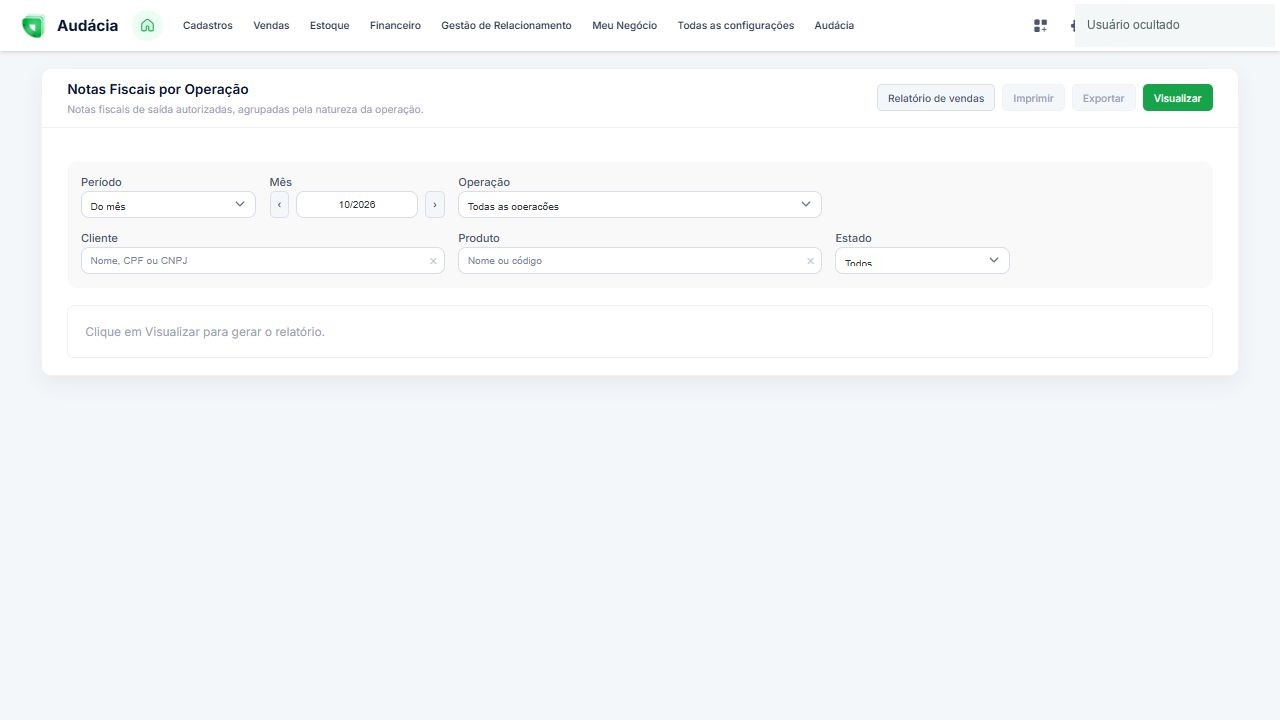The image size is (1280, 720).
Task: Click the green Visualizar button
Action: click(x=1178, y=98)
